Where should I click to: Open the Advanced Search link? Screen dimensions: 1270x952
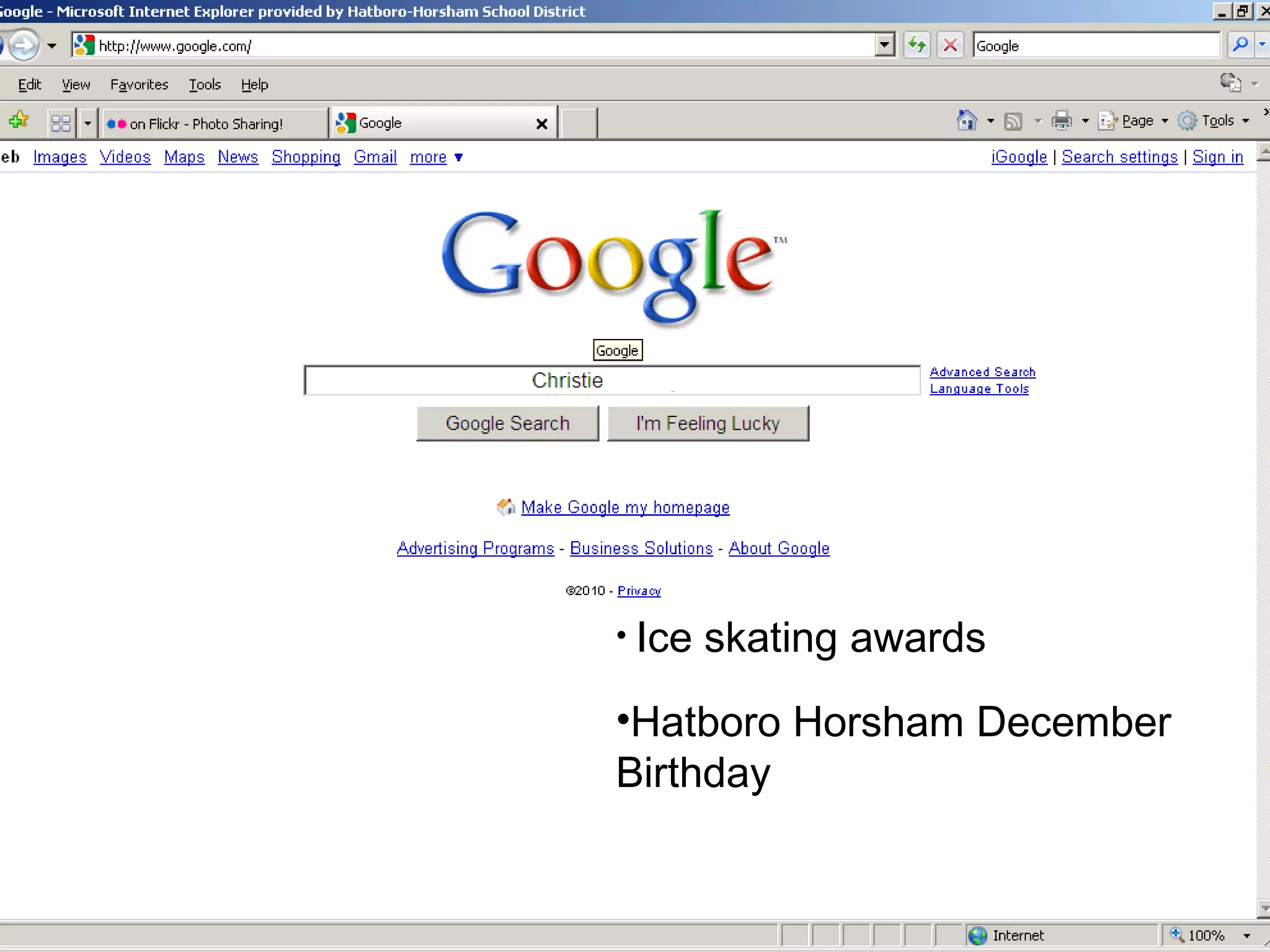pyautogui.click(x=982, y=372)
